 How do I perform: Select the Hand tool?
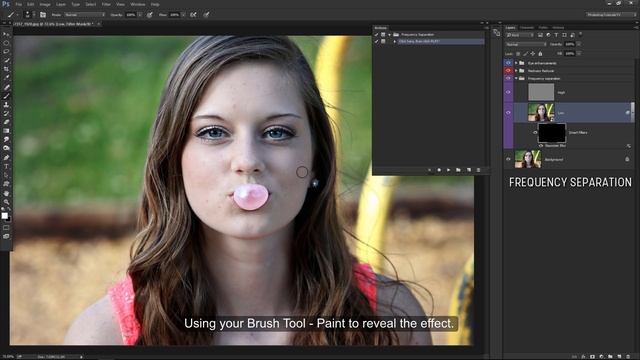[x=6, y=193]
